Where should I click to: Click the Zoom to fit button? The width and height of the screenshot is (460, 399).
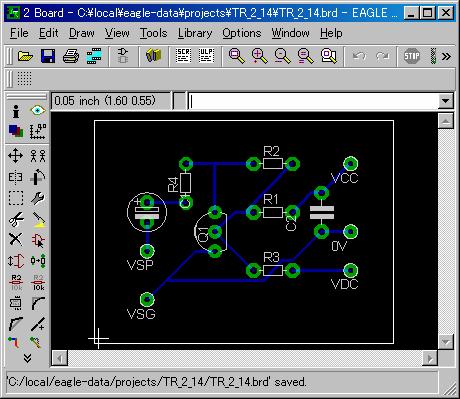pyautogui.click(x=237, y=56)
